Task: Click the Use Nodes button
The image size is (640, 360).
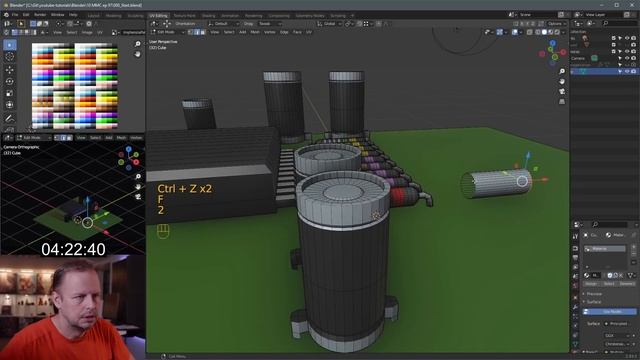Action: point(610,311)
